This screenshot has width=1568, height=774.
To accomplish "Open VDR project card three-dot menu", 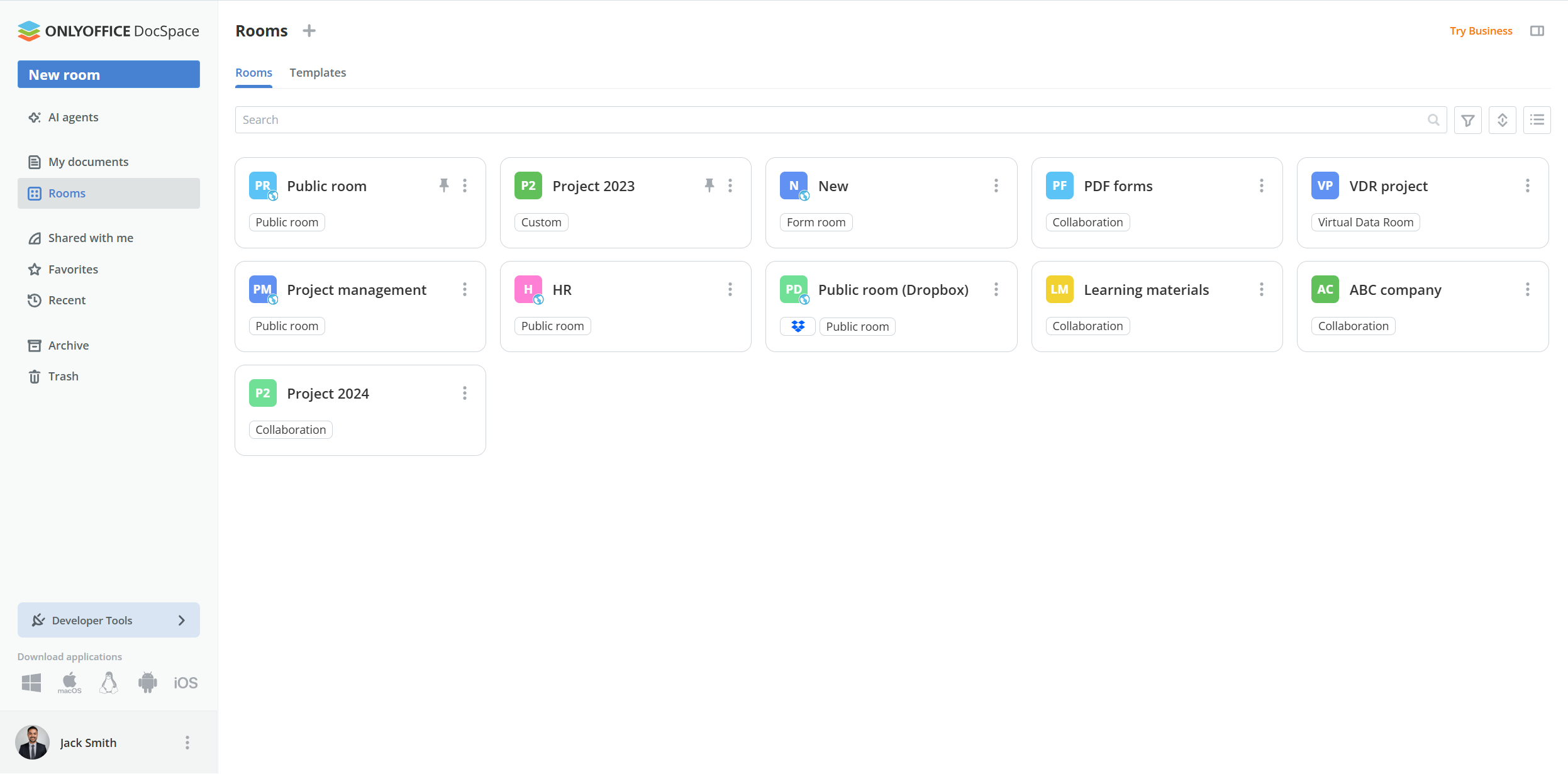I will [x=1528, y=185].
